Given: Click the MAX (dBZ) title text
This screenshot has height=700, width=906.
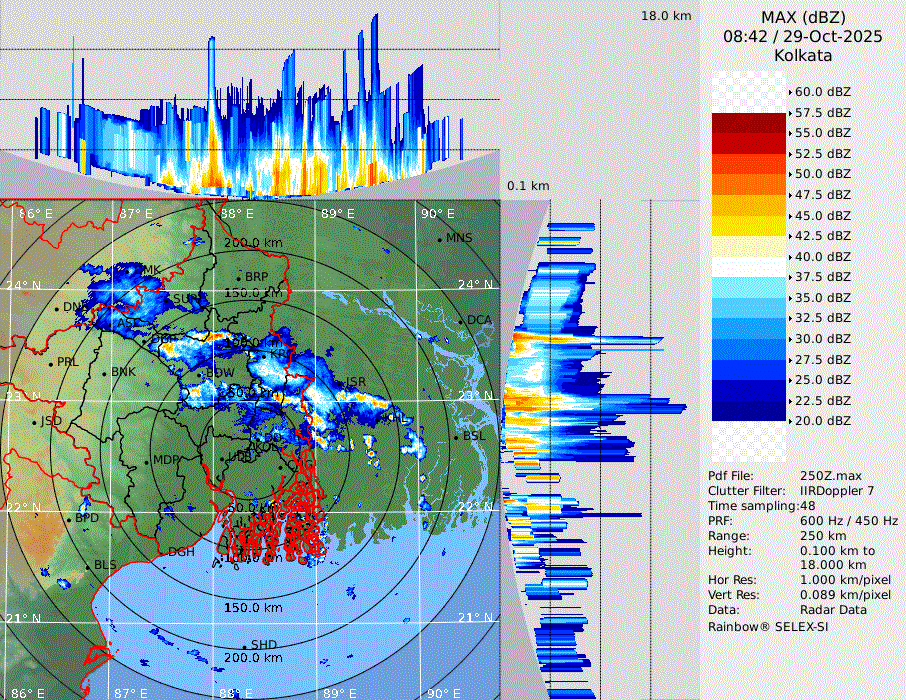Looking at the screenshot, I should [x=803, y=17].
